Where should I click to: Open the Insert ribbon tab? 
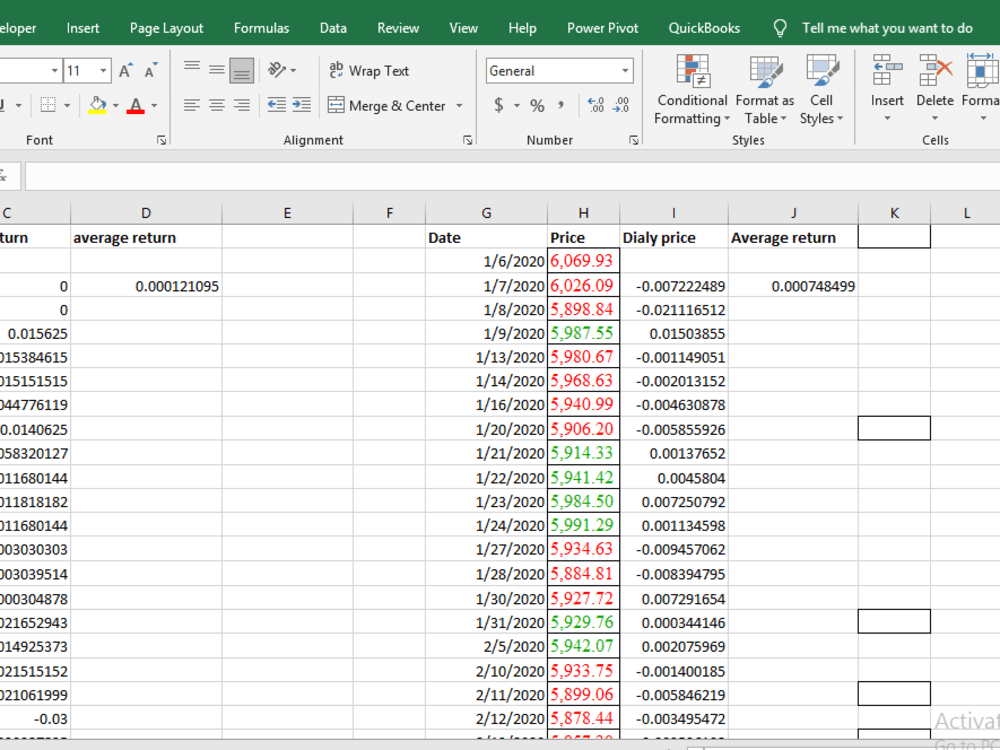[83, 28]
